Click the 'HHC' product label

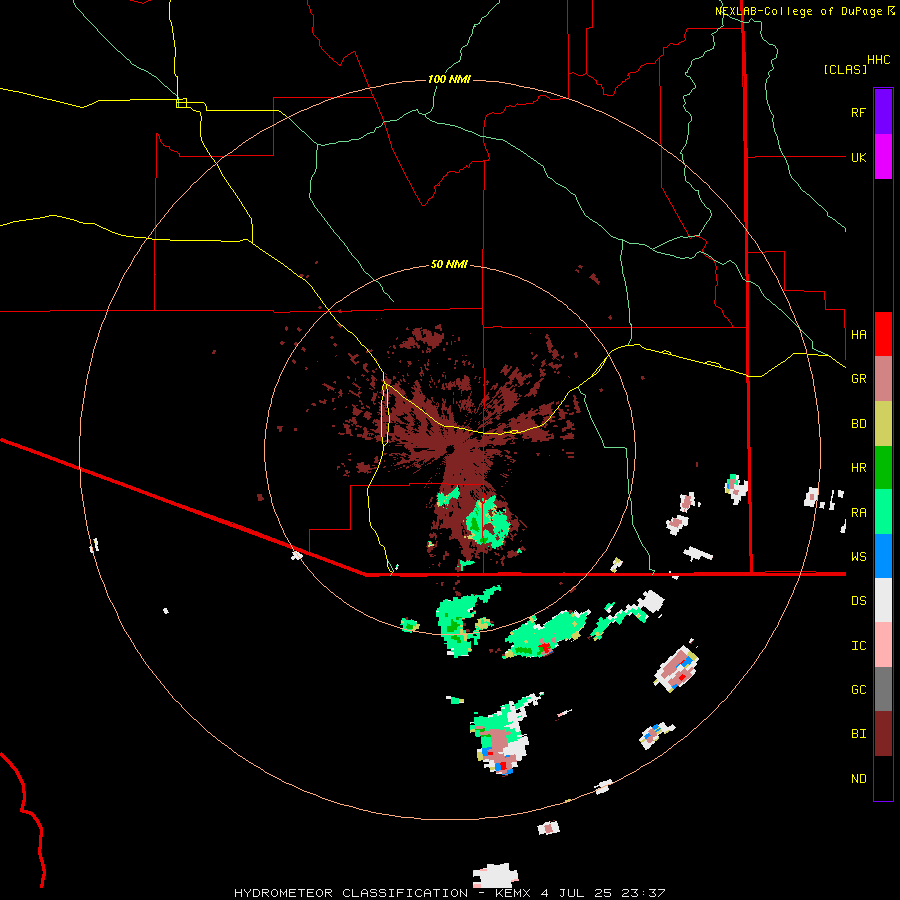878,60
